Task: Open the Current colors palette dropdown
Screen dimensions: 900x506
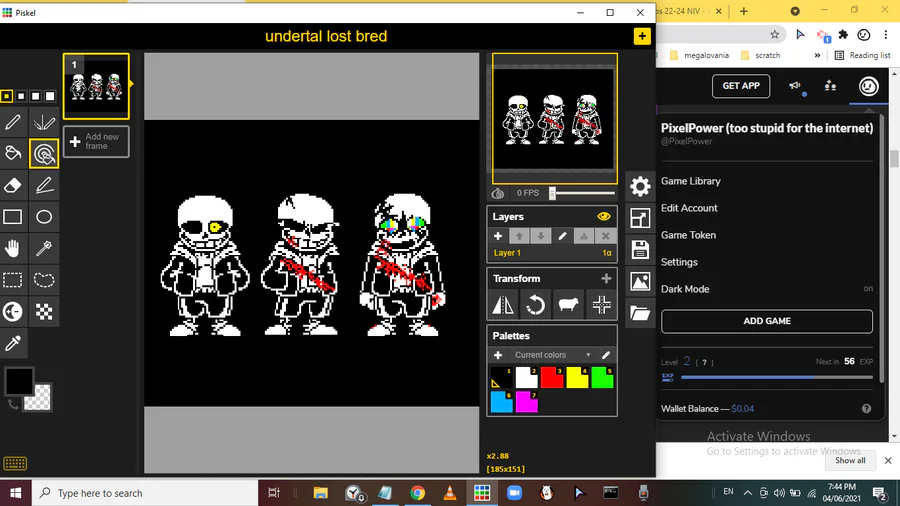Action: 552,355
